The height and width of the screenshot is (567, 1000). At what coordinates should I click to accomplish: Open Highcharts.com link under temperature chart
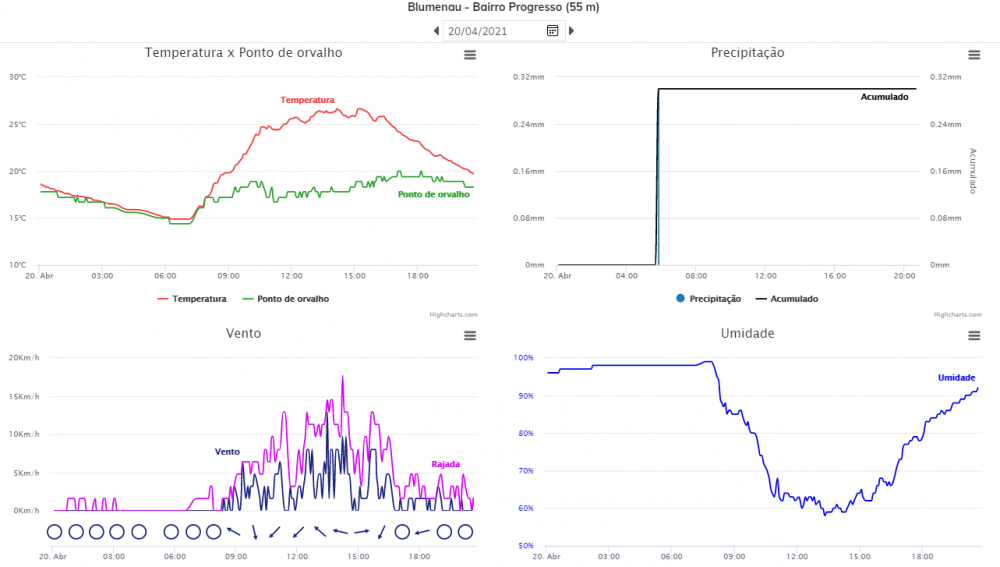tap(453, 314)
